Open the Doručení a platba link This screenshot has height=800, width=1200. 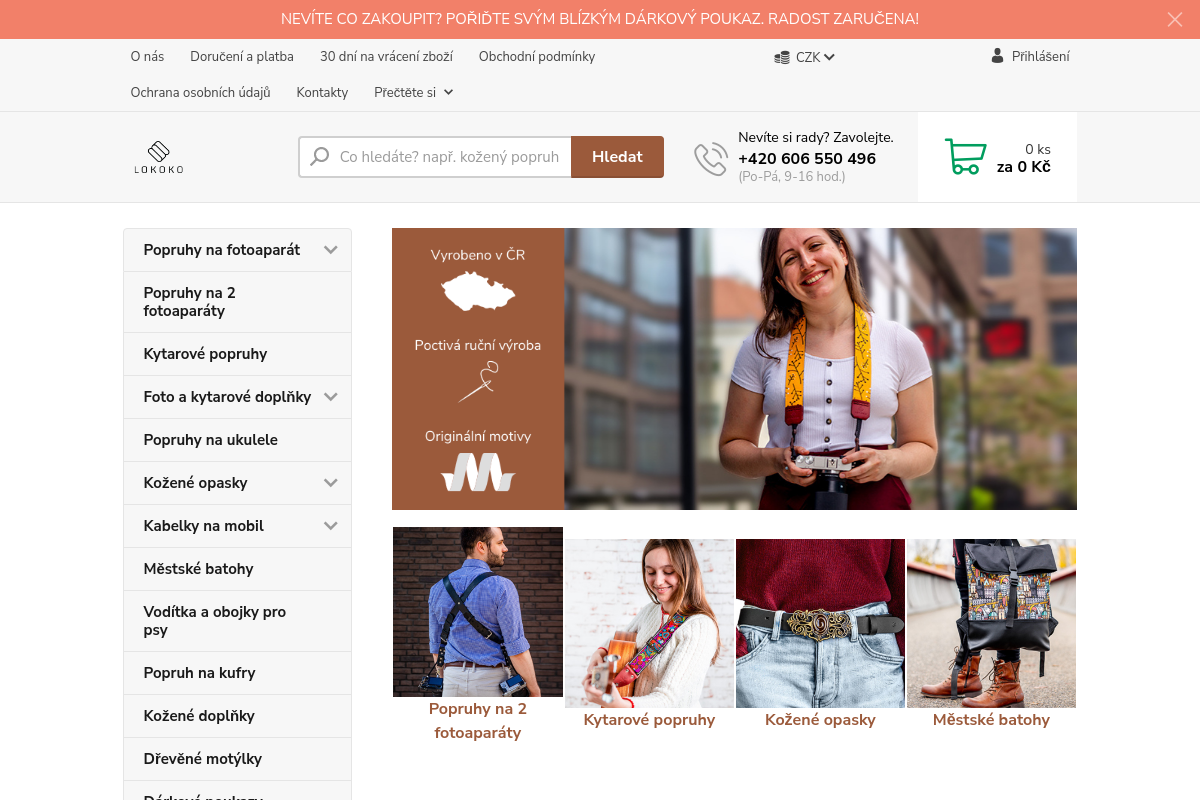242,57
